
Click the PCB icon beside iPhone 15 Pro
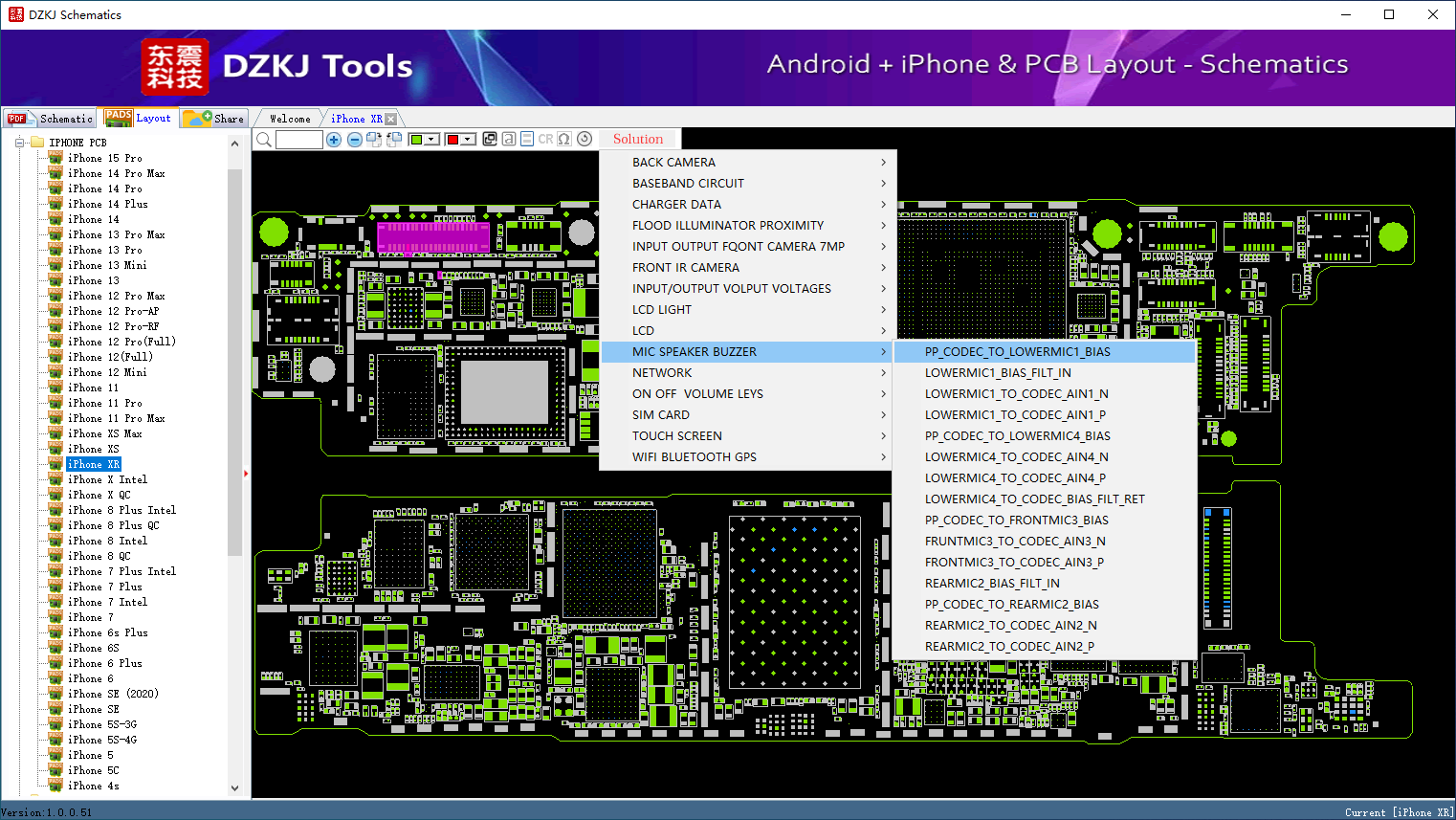point(55,158)
